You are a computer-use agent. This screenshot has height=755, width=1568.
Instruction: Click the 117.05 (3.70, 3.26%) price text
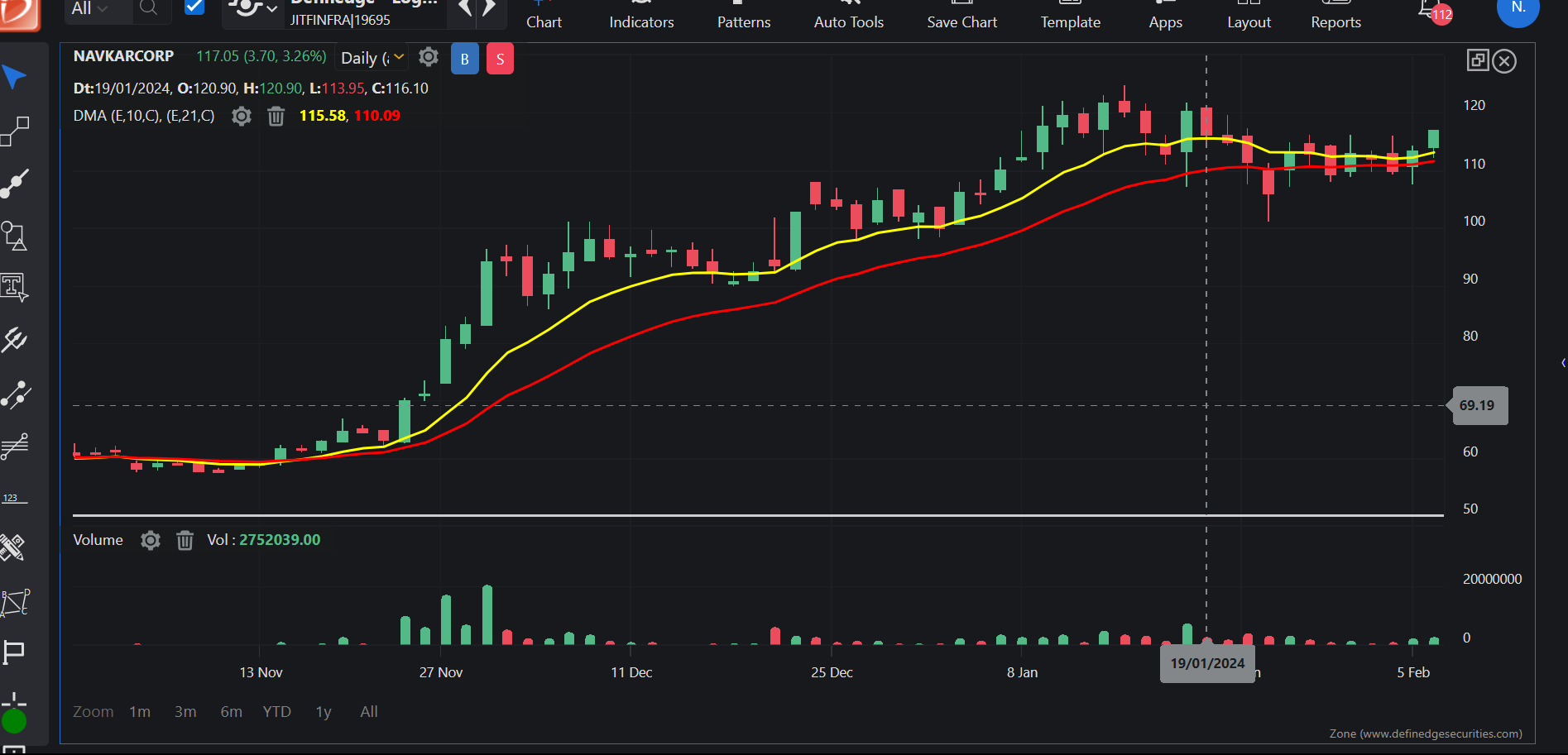tap(261, 56)
